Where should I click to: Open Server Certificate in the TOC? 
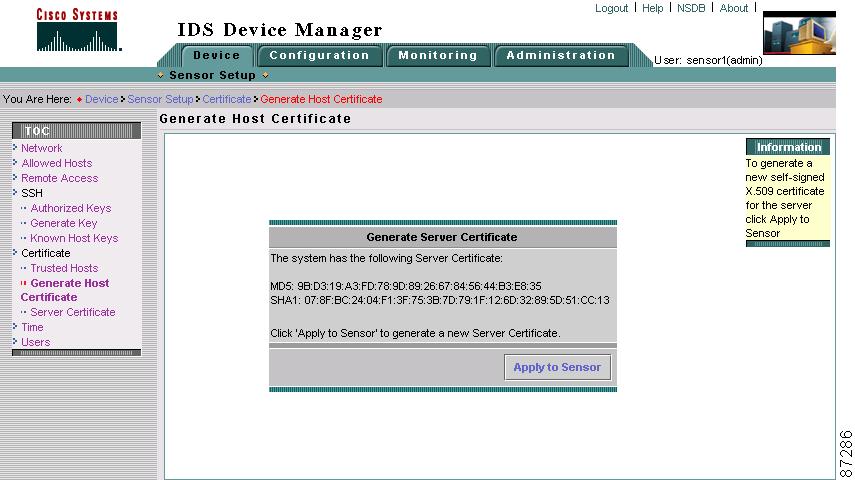click(x=73, y=313)
